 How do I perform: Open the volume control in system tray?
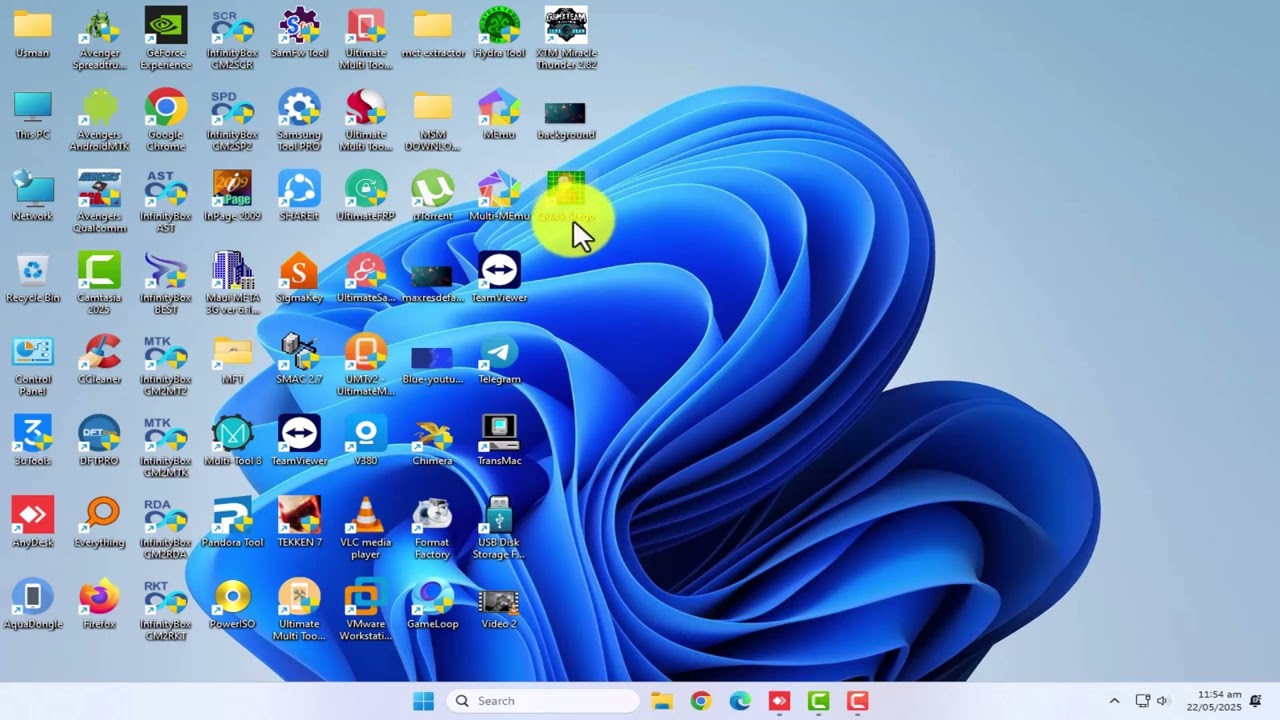[1162, 701]
